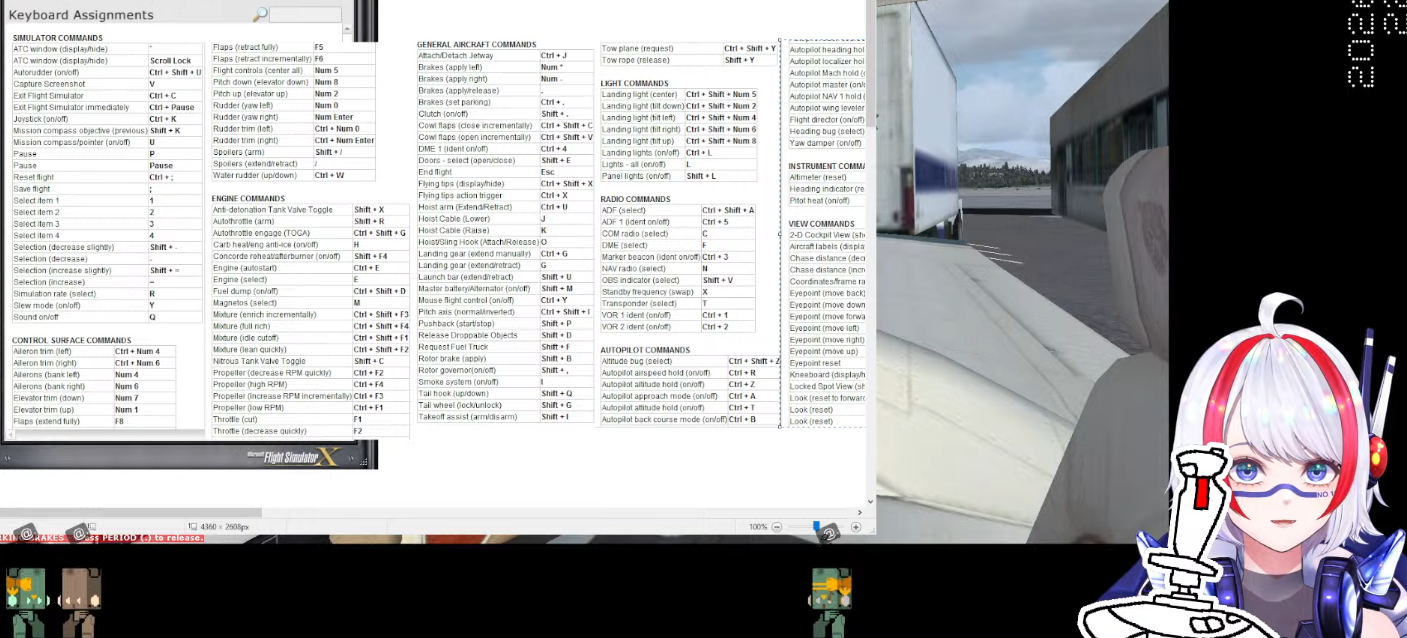This screenshot has width=1407, height=638.
Task: Click the ENGINE COMMANDS heading
Action: [248, 198]
